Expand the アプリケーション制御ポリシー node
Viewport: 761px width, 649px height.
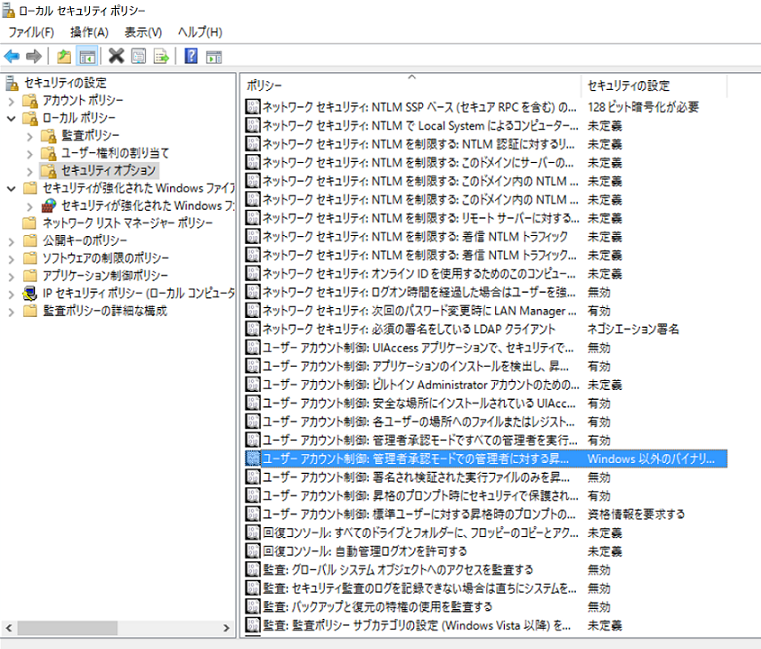(x=11, y=276)
